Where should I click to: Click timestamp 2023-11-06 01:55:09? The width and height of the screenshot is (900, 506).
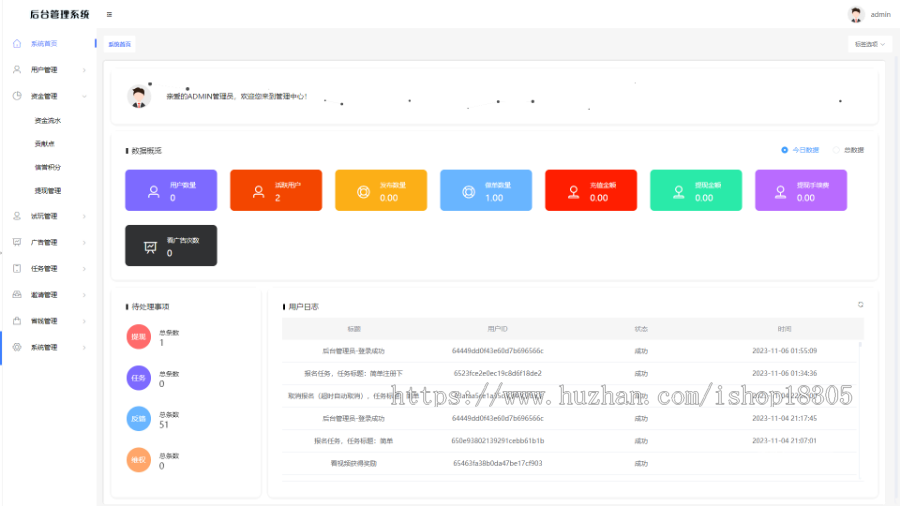(784, 351)
